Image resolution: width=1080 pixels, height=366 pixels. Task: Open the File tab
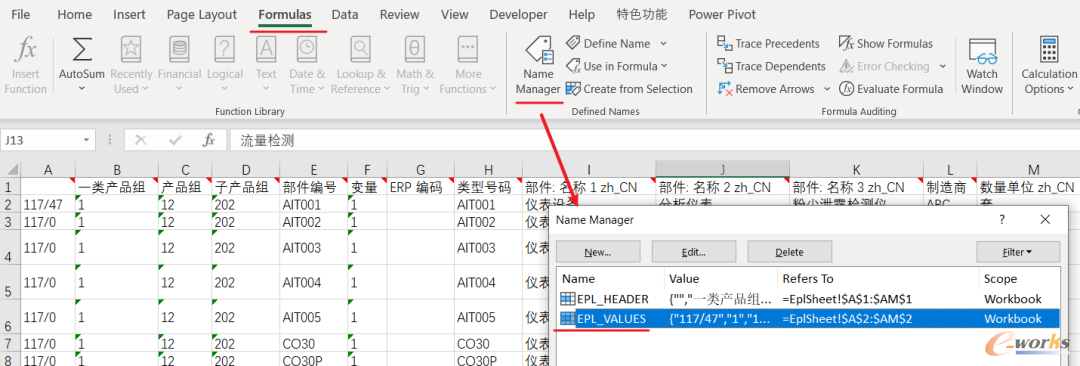coord(21,14)
